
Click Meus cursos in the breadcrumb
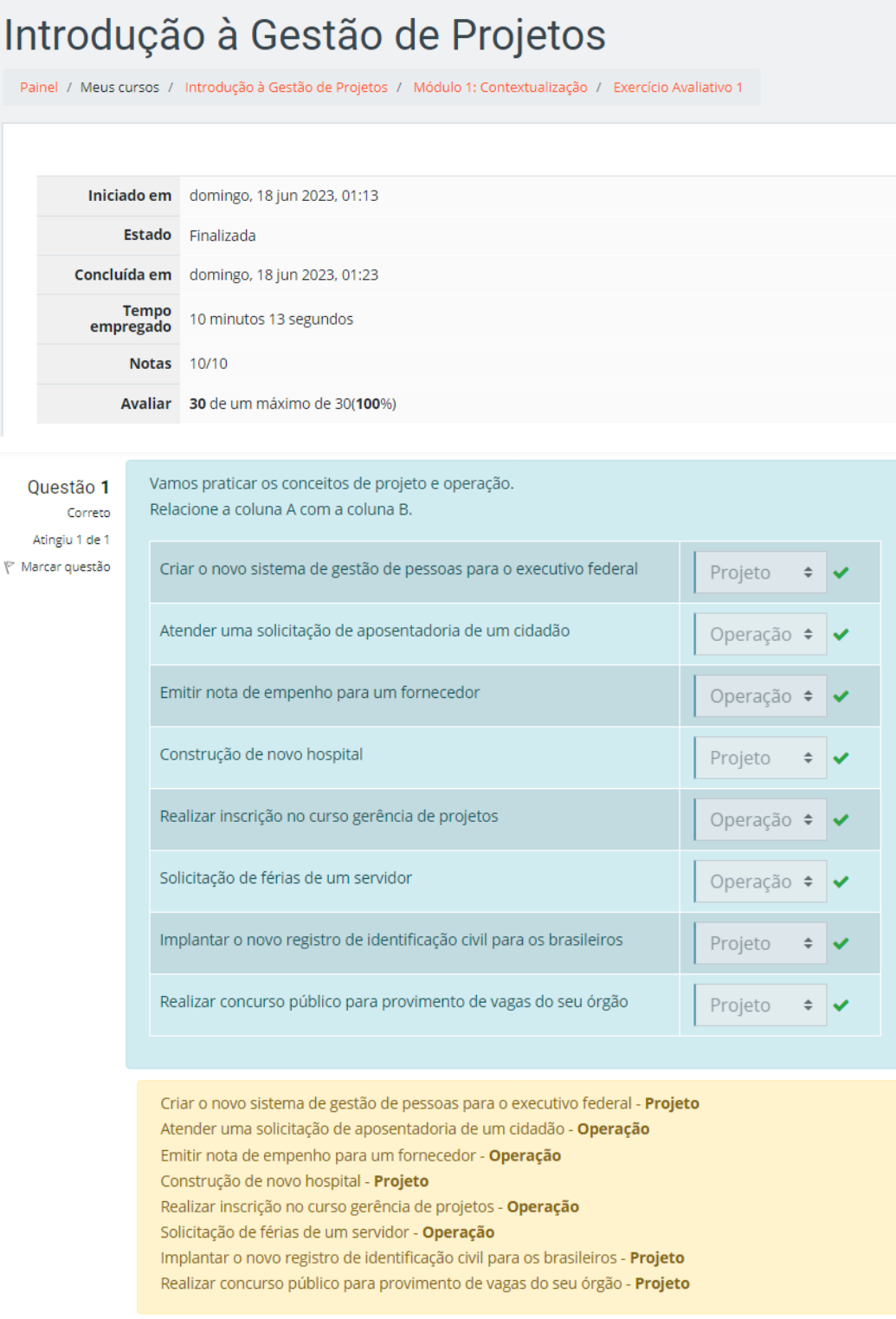click(119, 87)
